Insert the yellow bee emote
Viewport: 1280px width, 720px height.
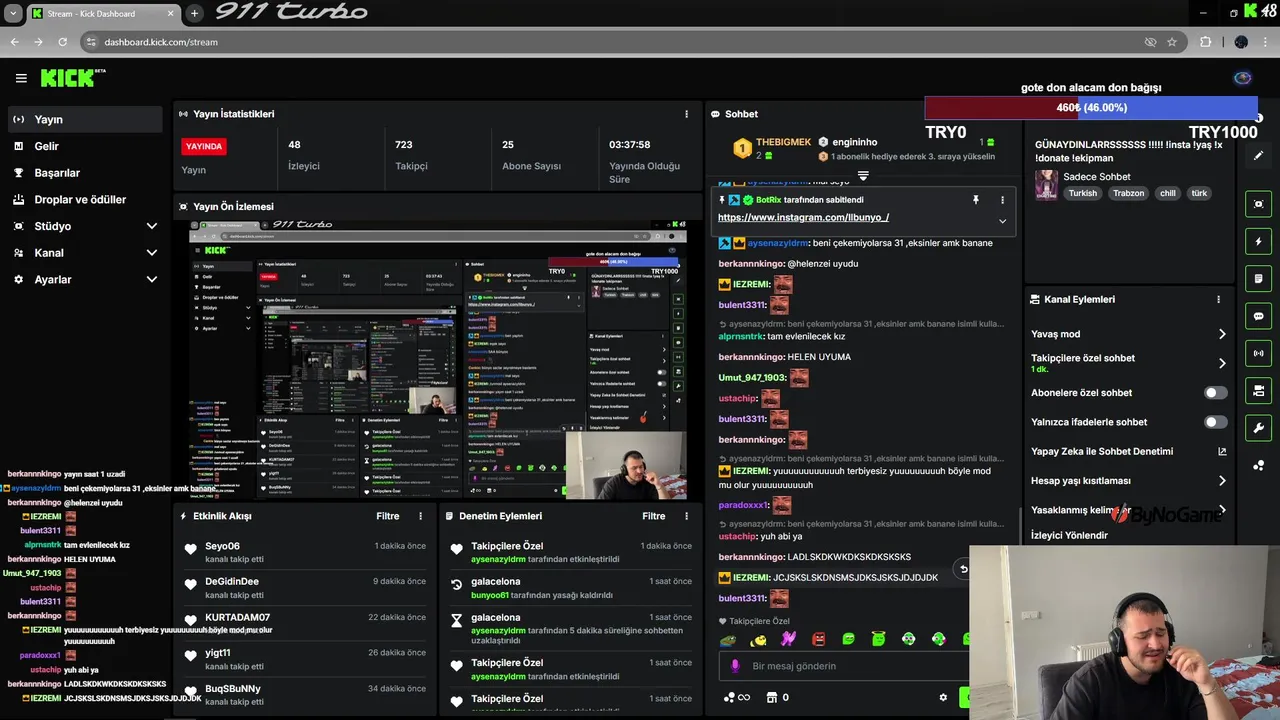[759, 639]
